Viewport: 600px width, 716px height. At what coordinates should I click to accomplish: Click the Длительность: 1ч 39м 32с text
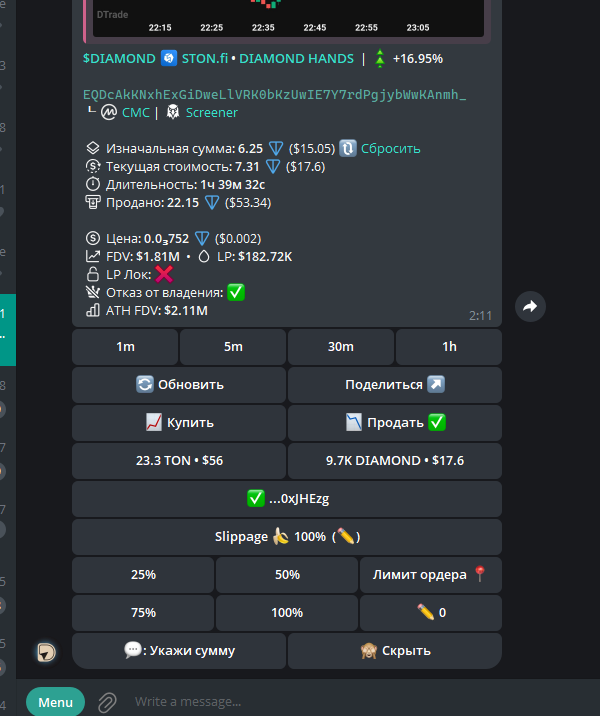[x=185, y=184]
